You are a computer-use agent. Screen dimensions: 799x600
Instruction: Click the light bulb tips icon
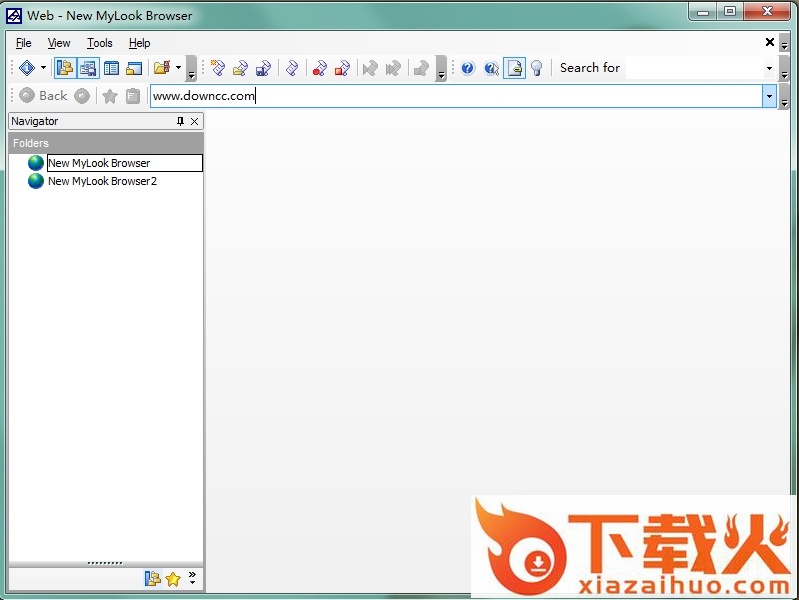pos(537,68)
